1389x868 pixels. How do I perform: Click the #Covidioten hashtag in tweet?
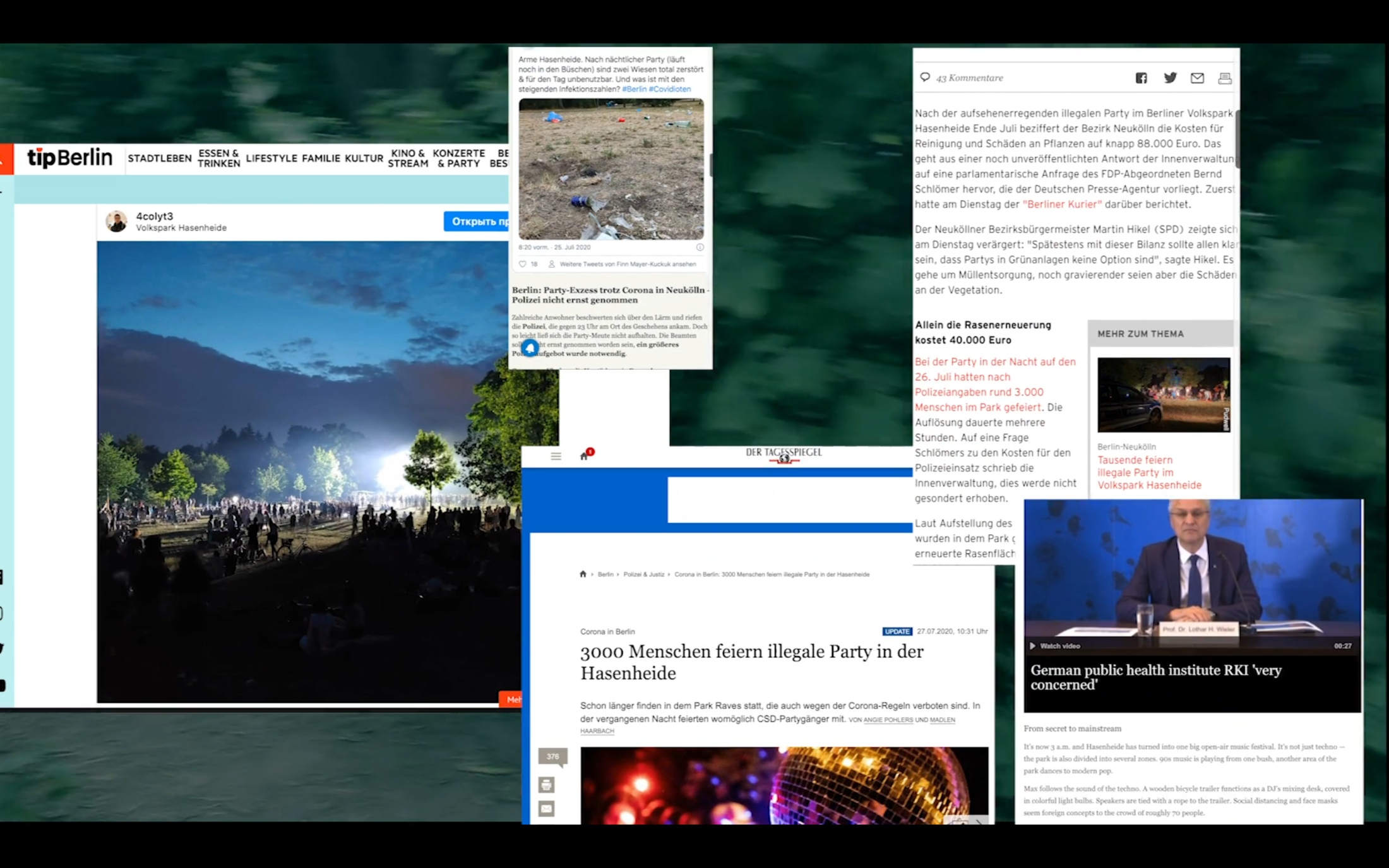coord(669,89)
